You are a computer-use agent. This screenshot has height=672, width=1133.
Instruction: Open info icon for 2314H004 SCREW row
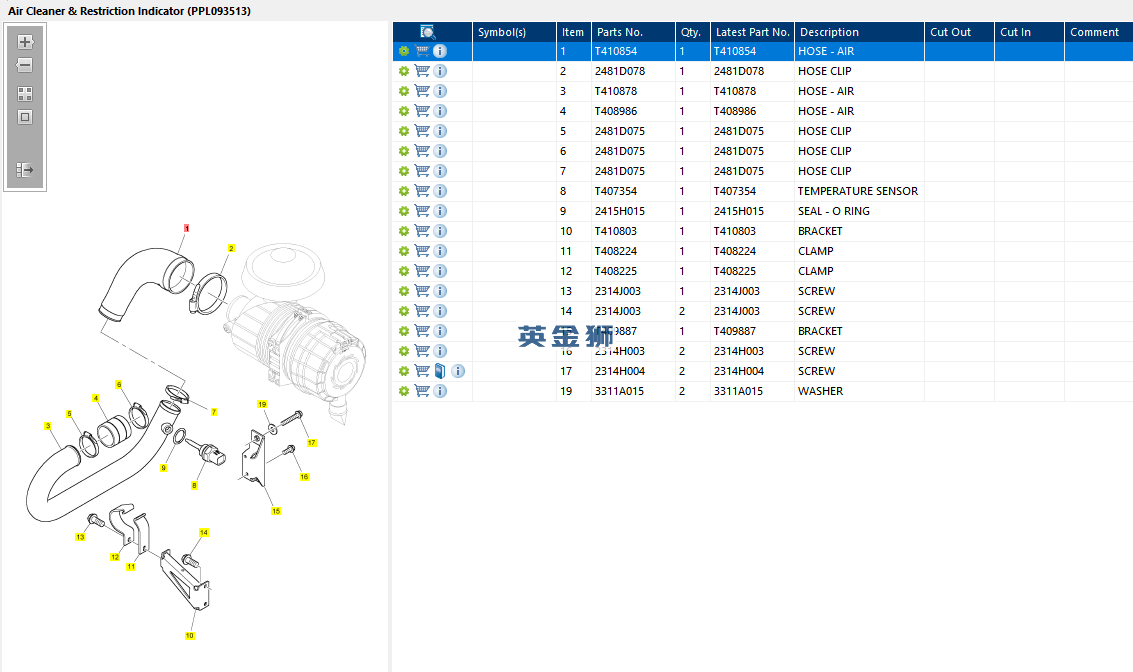458,371
